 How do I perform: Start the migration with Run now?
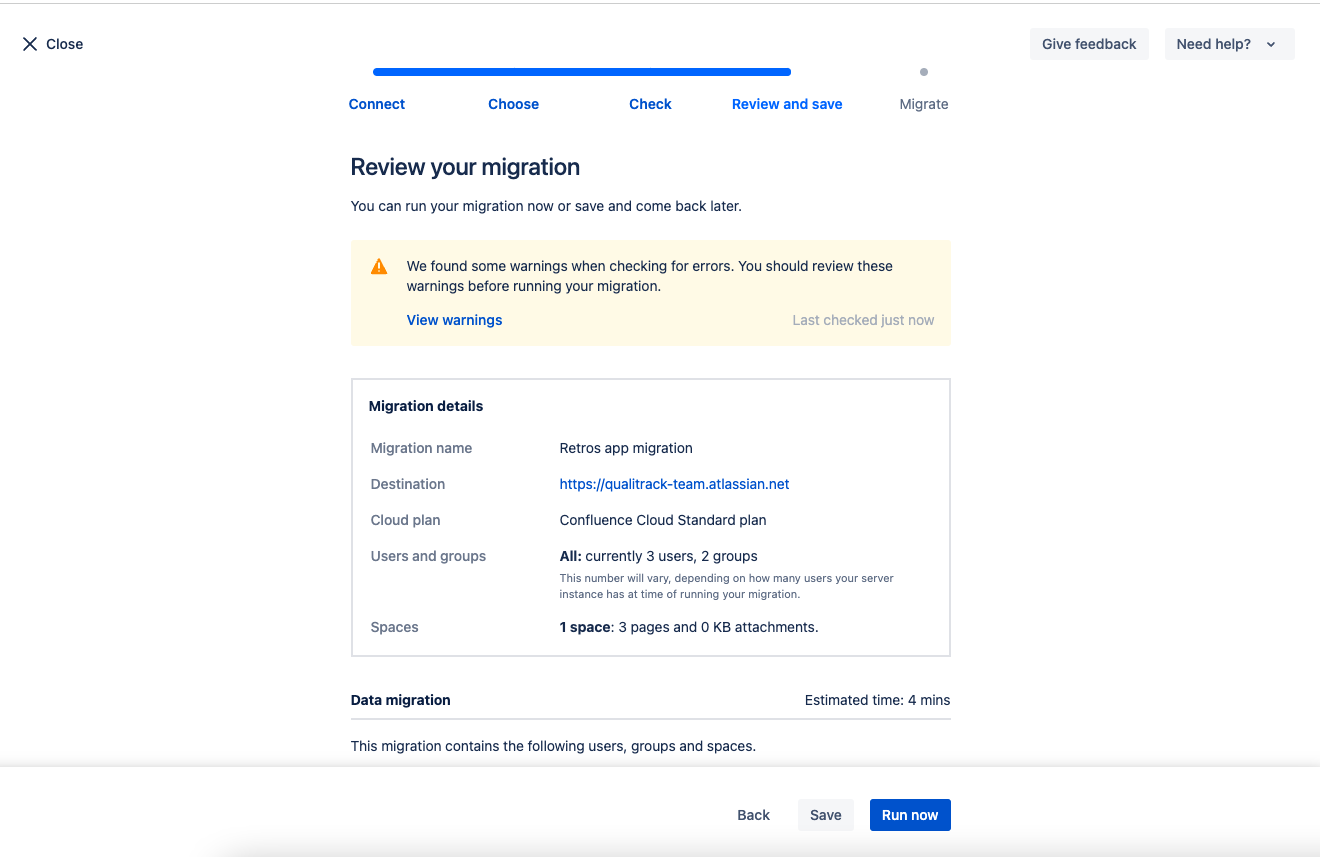click(909, 815)
